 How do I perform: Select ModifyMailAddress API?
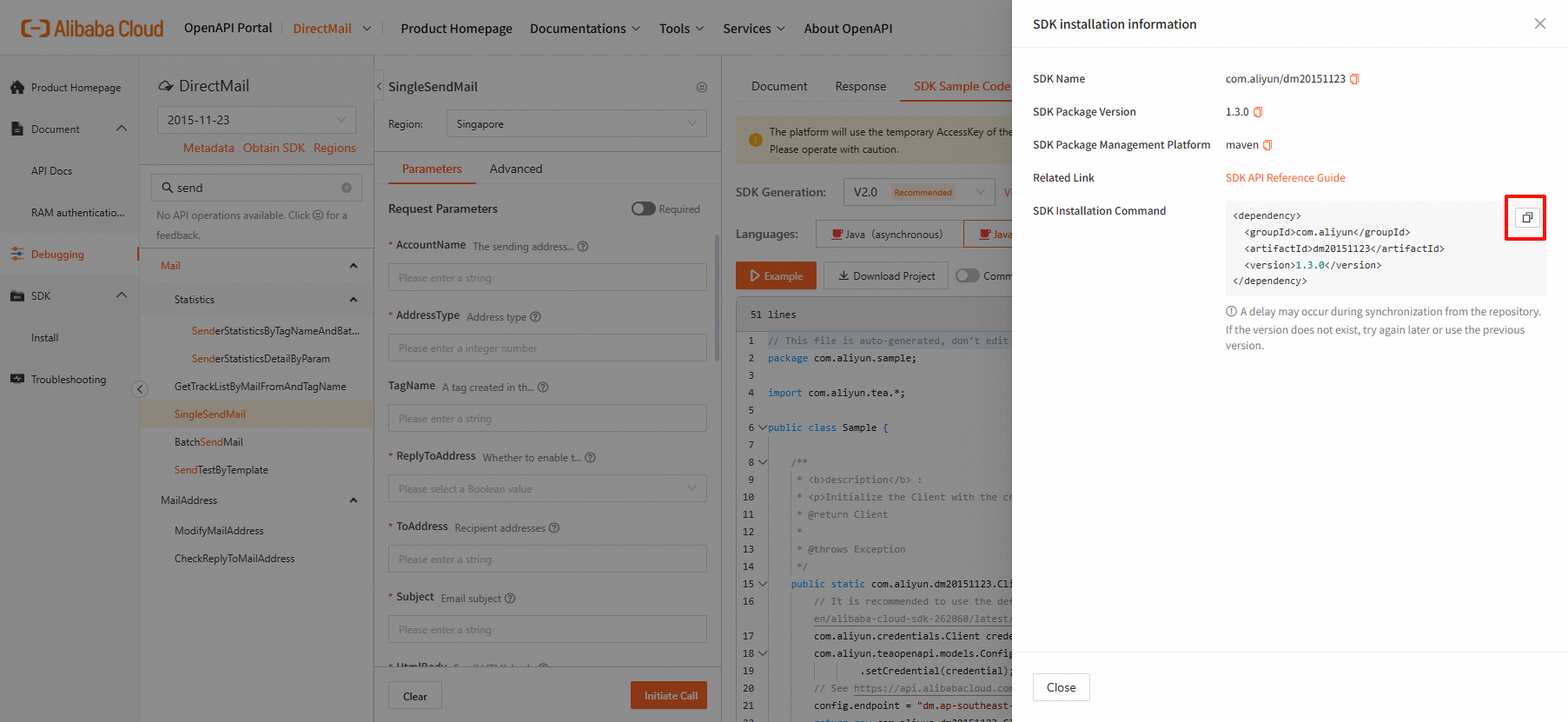(x=219, y=531)
